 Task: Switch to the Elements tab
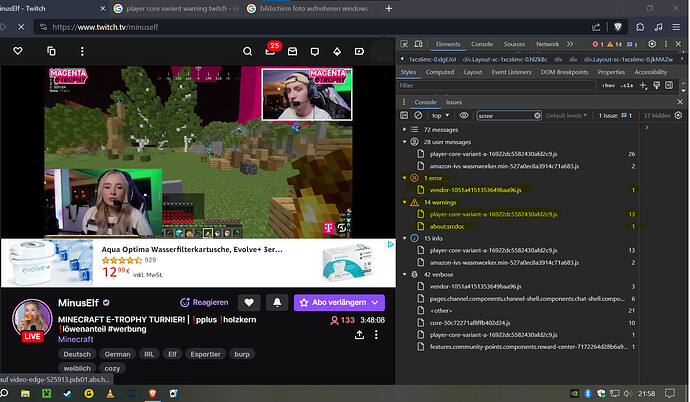click(448, 44)
